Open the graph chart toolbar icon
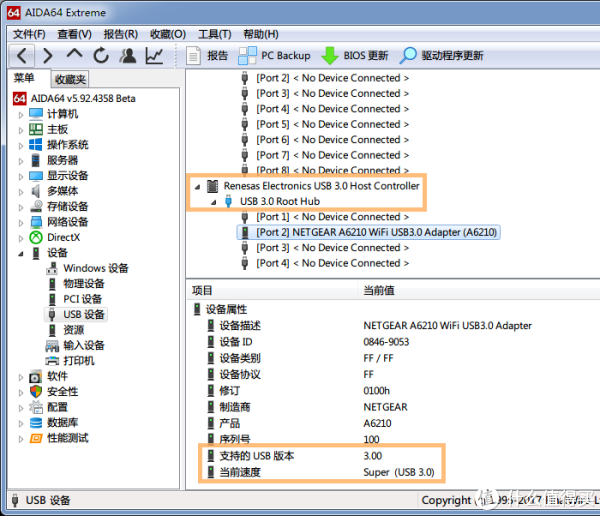 [x=154, y=56]
